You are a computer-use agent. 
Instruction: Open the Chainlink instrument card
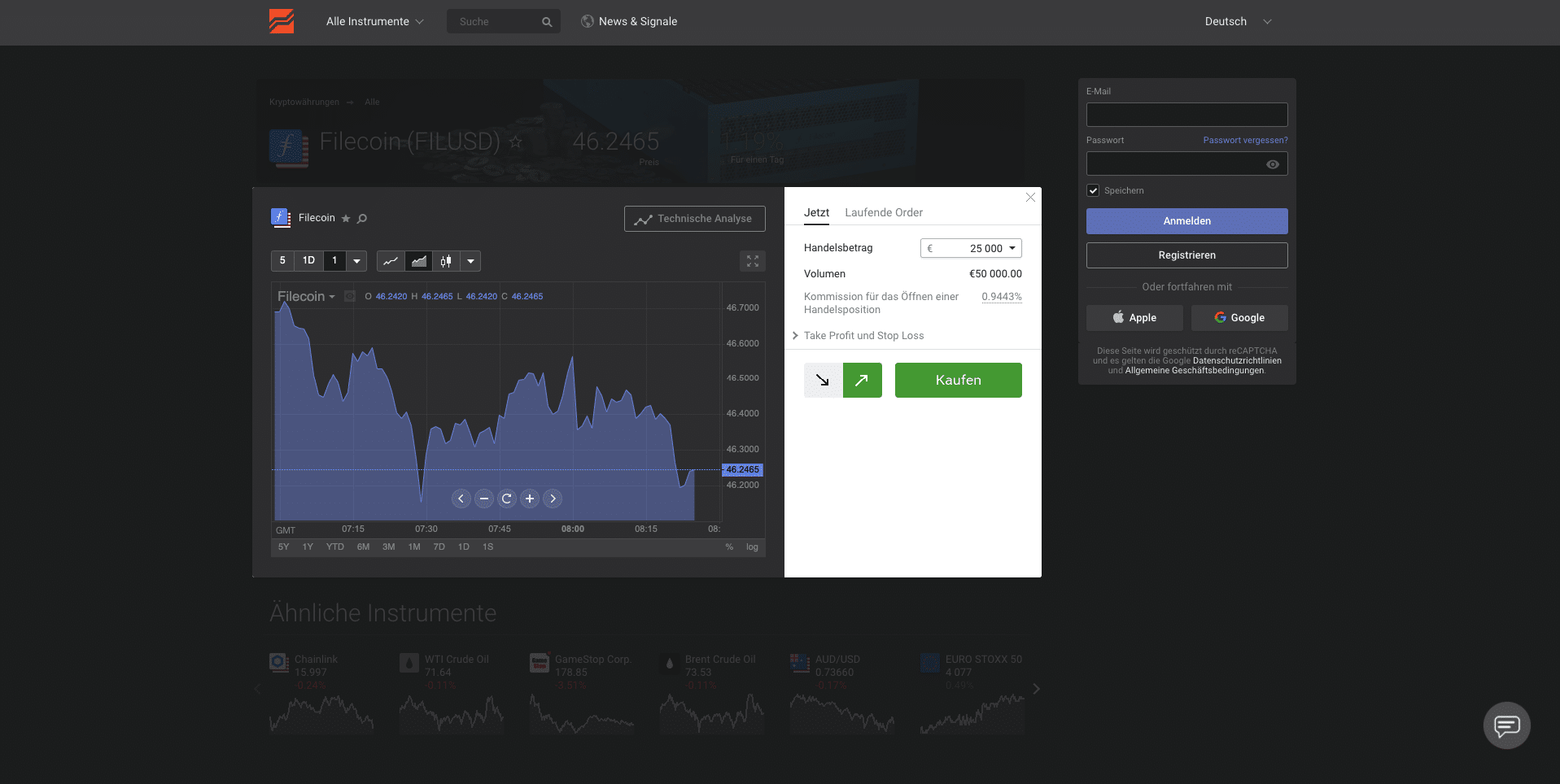(x=321, y=695)
